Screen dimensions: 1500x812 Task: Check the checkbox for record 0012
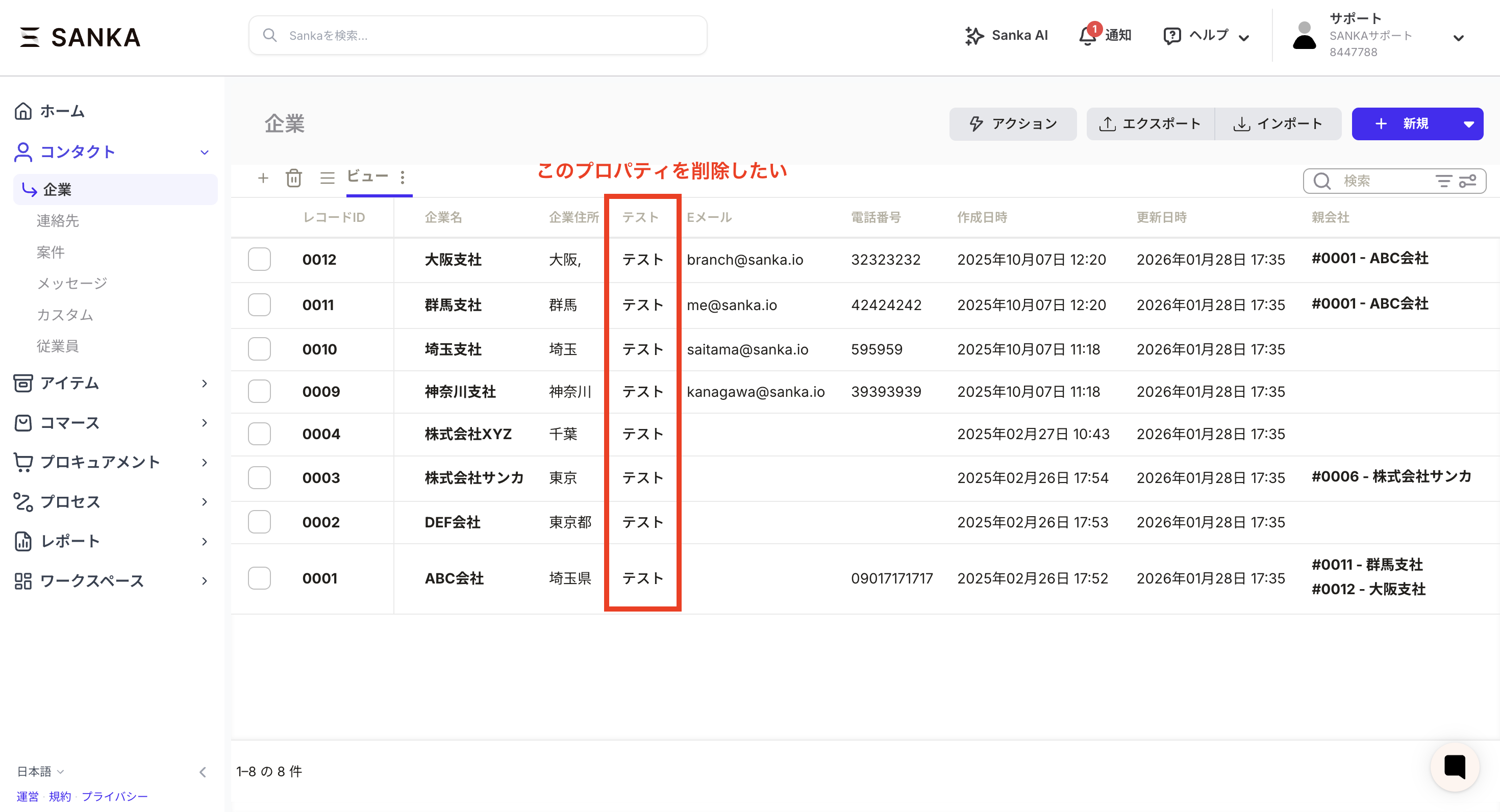tap(260, 260)
